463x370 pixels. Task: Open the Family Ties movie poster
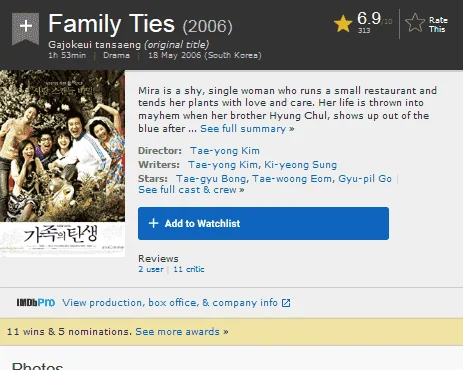62,163
